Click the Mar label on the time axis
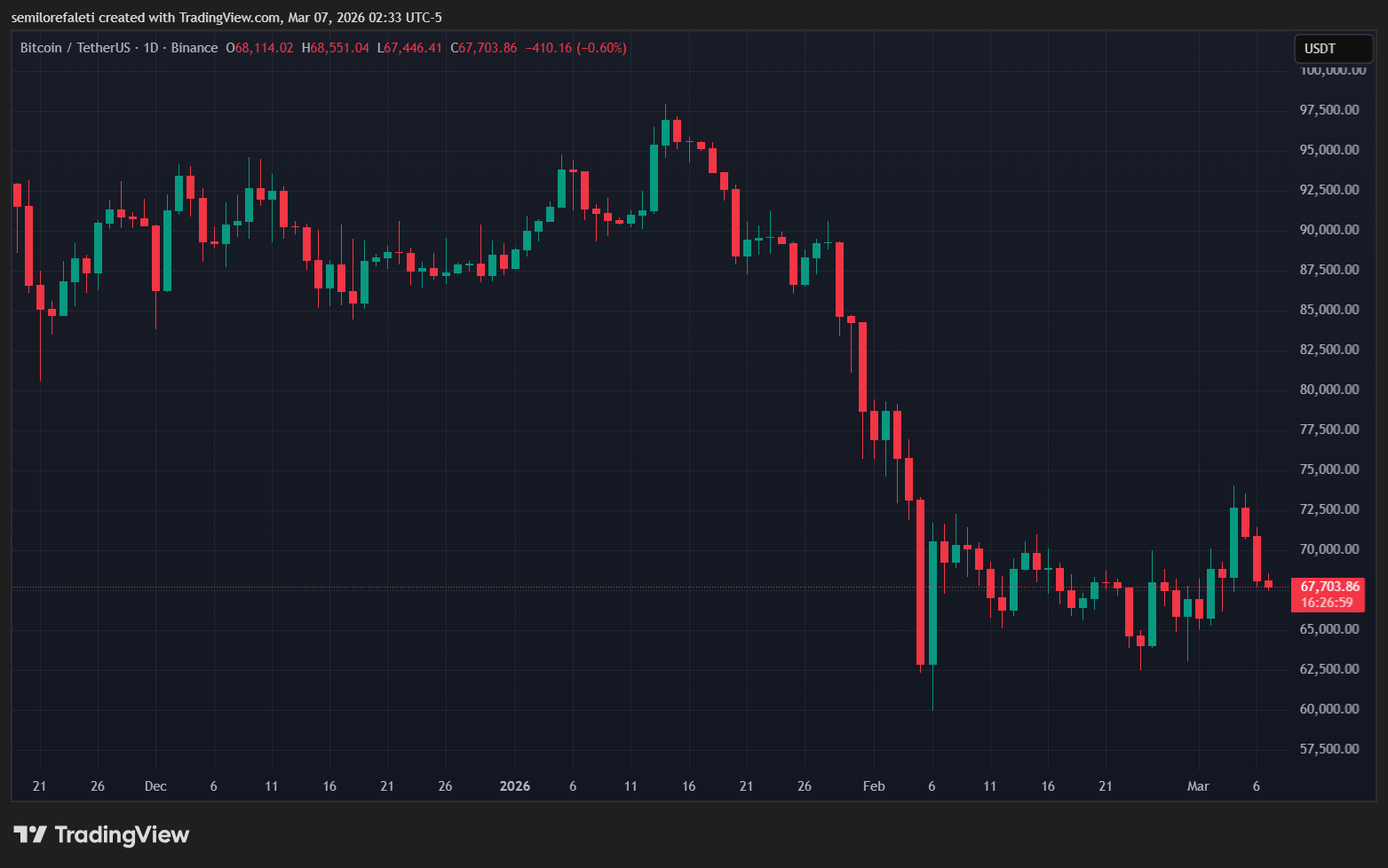Viewport: 1388px width, 868px height. pos(1198,785)
